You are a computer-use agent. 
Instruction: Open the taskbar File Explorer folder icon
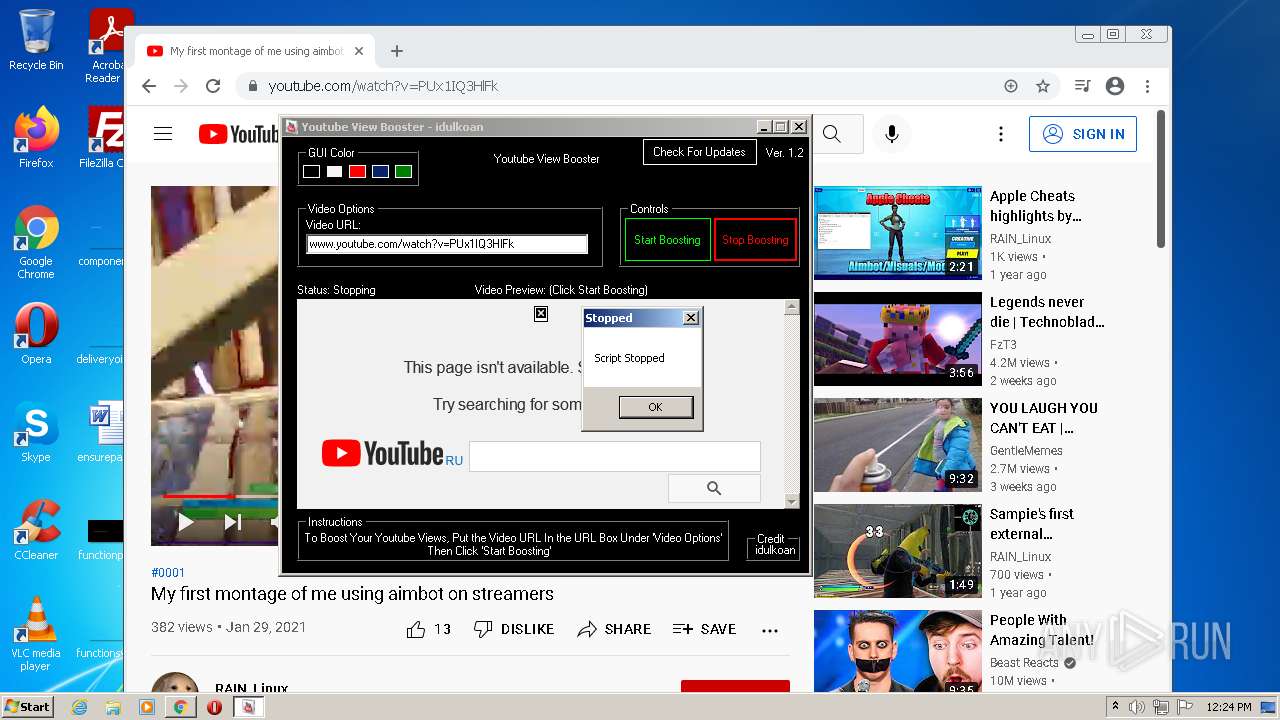pyautogui.click(x=113, y=707)
